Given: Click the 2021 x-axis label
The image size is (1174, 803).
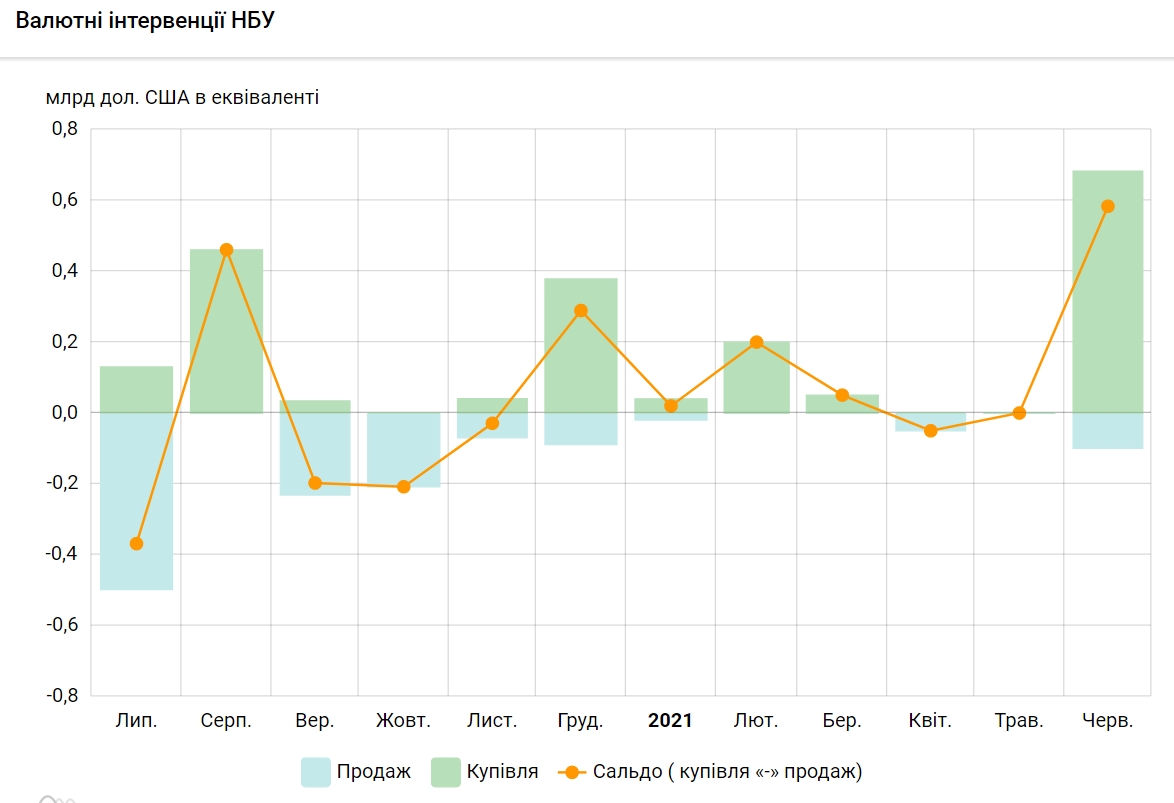Looking at the screenshot, I should [x=670, y=721].
